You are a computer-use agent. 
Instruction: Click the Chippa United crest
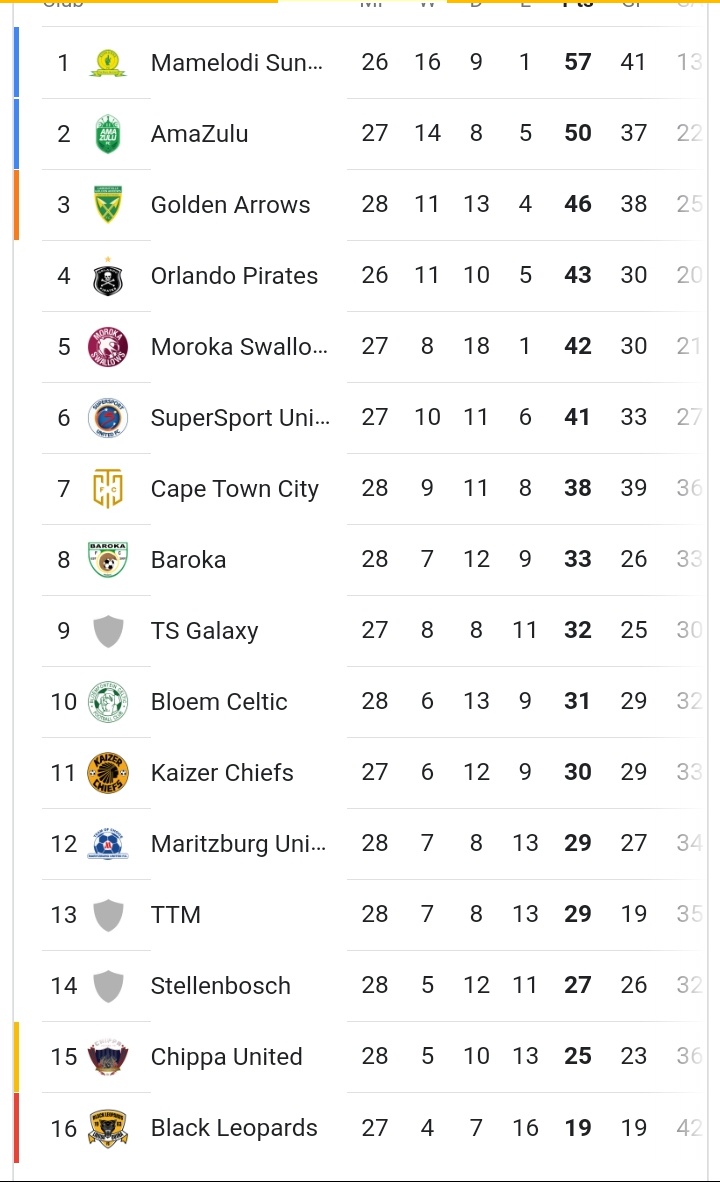108,1057
